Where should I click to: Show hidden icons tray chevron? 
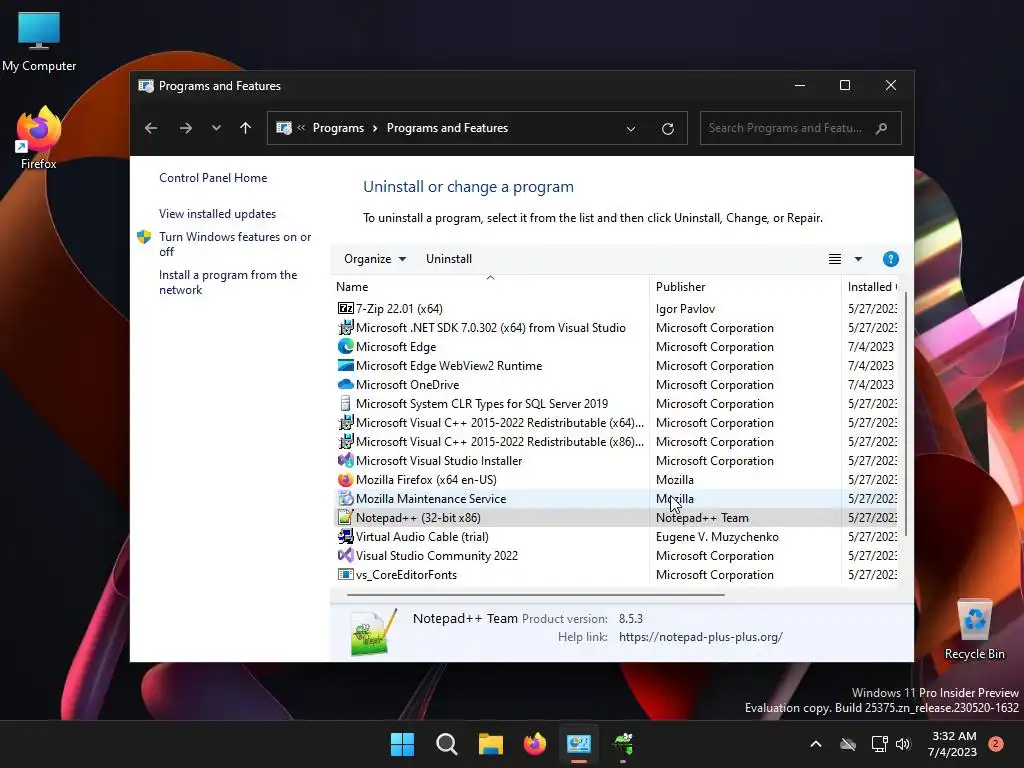coord(816,744)
